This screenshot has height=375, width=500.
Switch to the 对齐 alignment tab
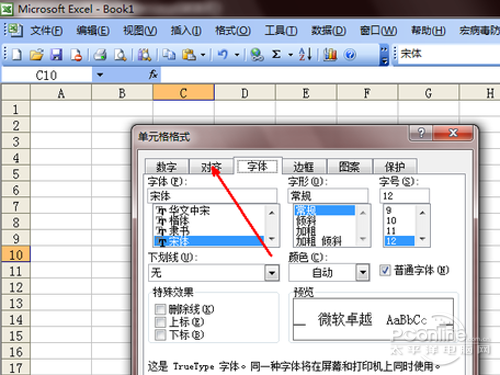click(211, 166)
